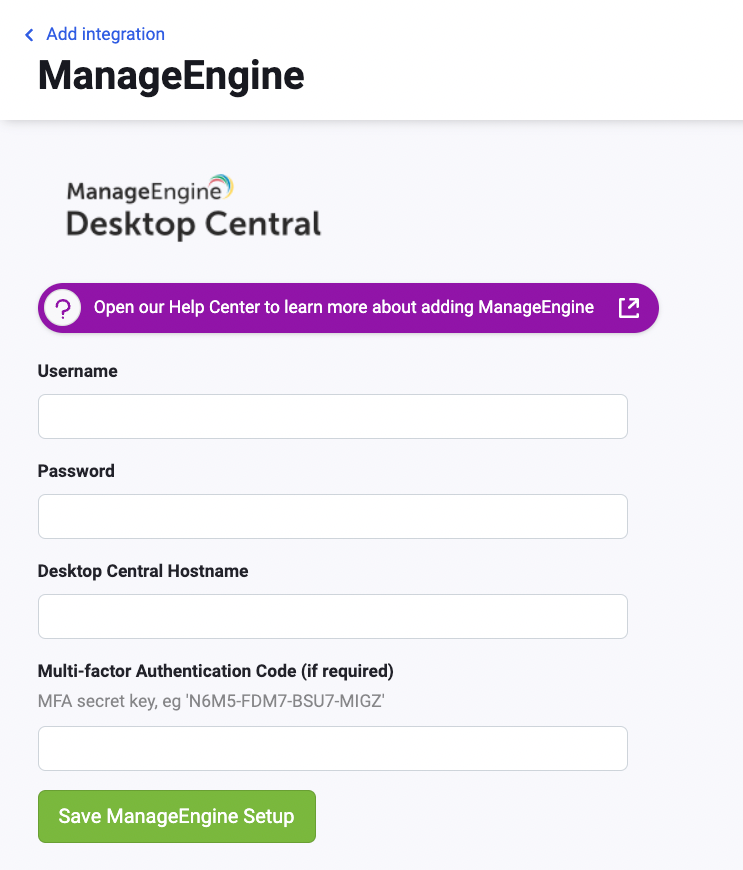Click the Password field label
This screenshot has height=870, width=743.
point(75,471)
